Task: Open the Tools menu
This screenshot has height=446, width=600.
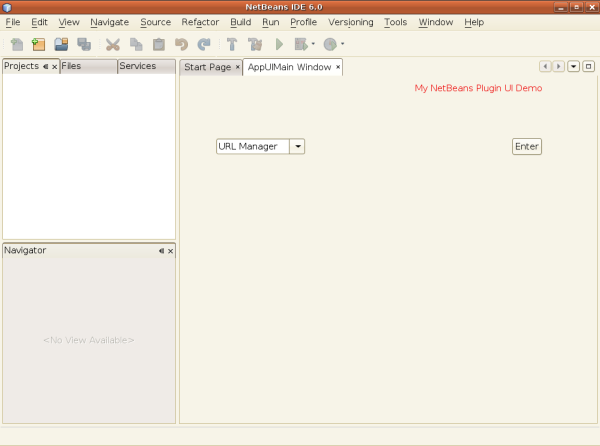Action: (x=395, y=22)
